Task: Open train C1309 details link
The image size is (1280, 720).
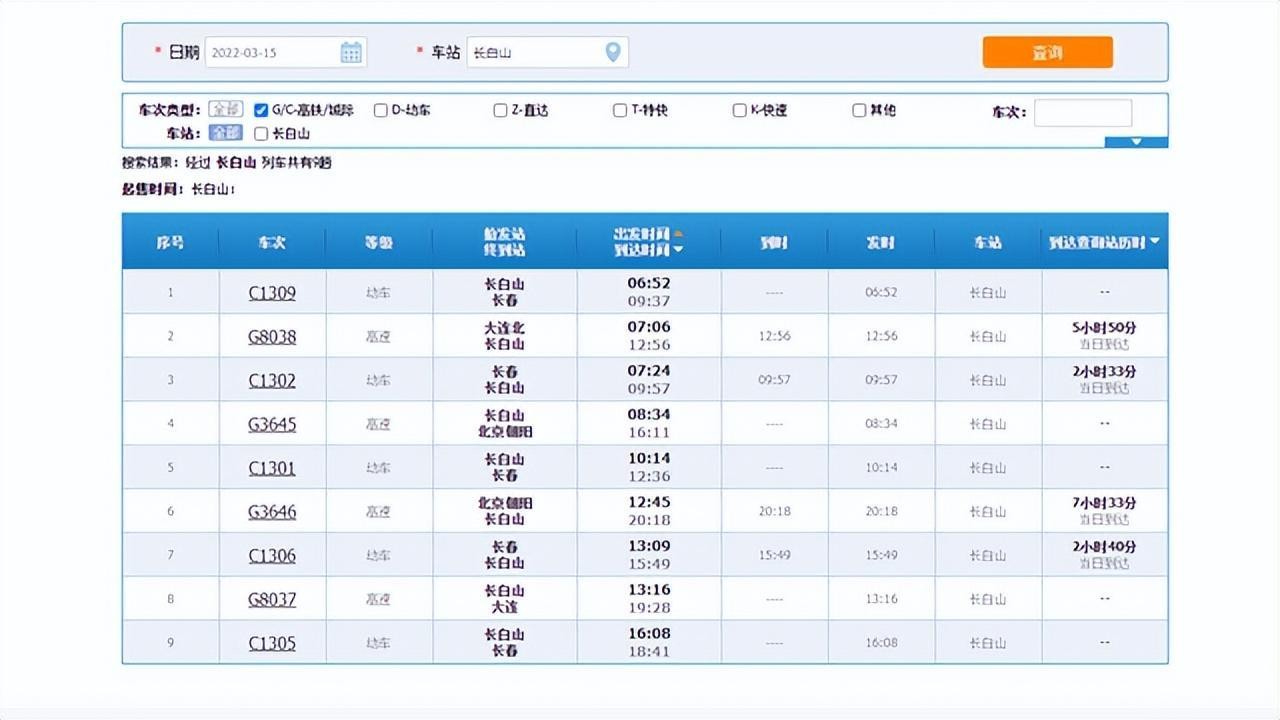Action: pyautogui.click(x=272, y=293)
